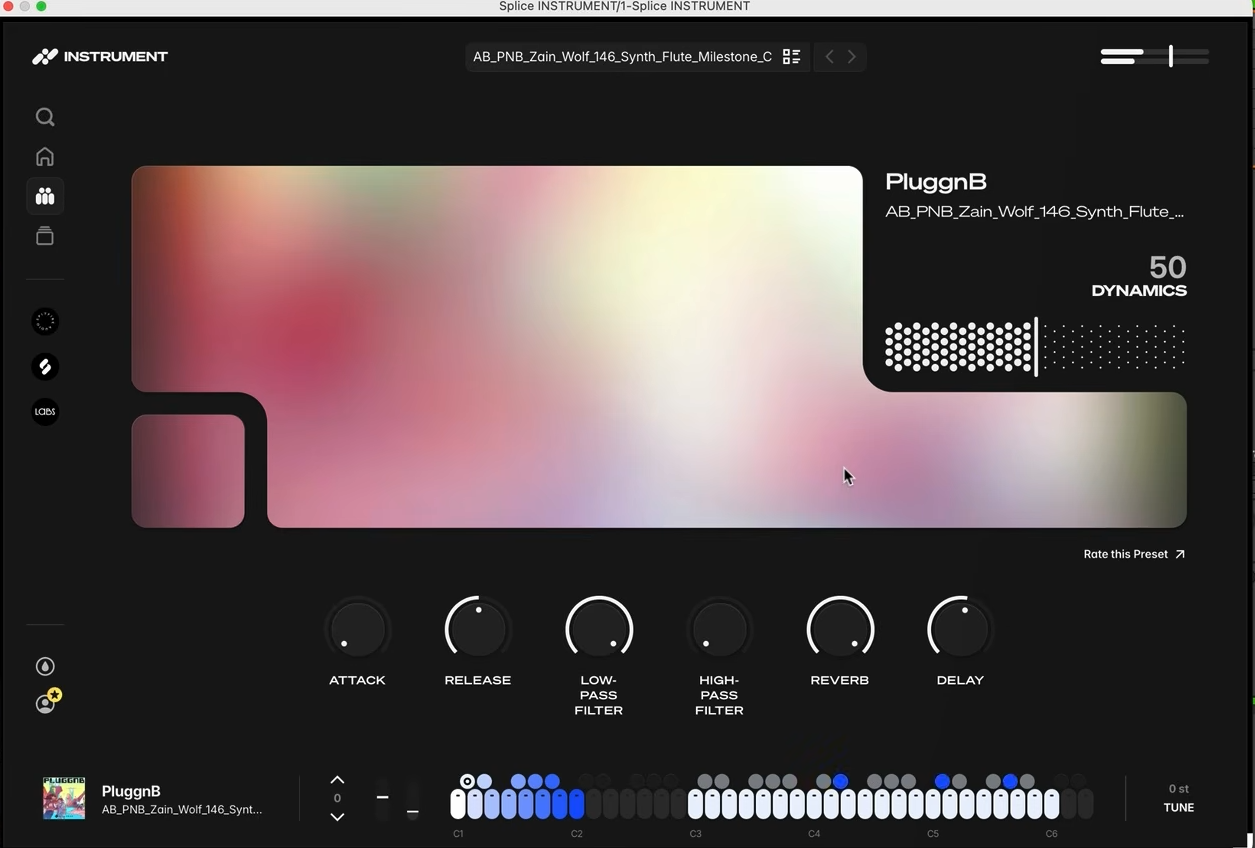Play the C6 key
This screenshot has height=848, width=1255.
1051,804
